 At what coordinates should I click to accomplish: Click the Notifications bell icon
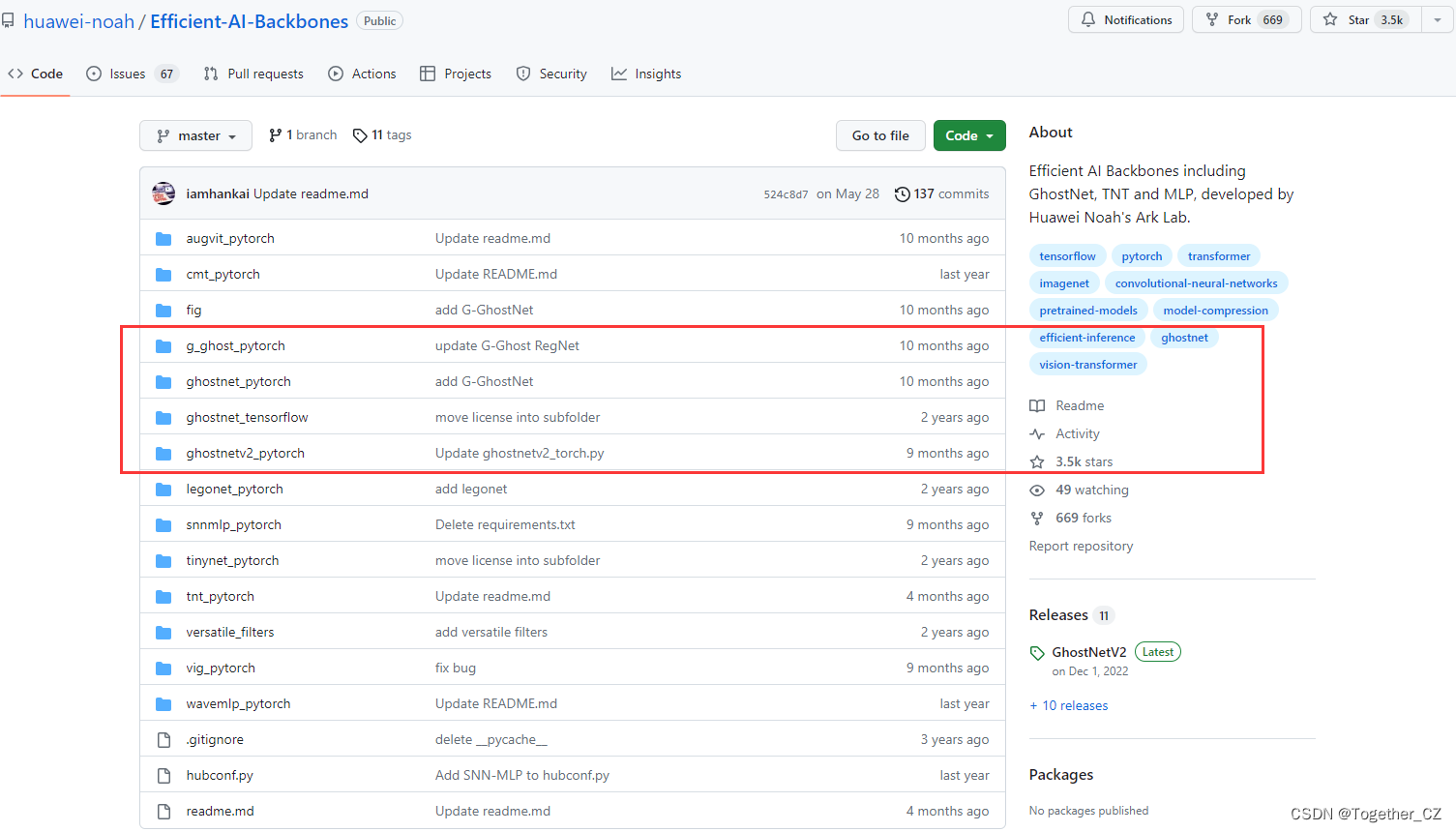point(1088,20)
